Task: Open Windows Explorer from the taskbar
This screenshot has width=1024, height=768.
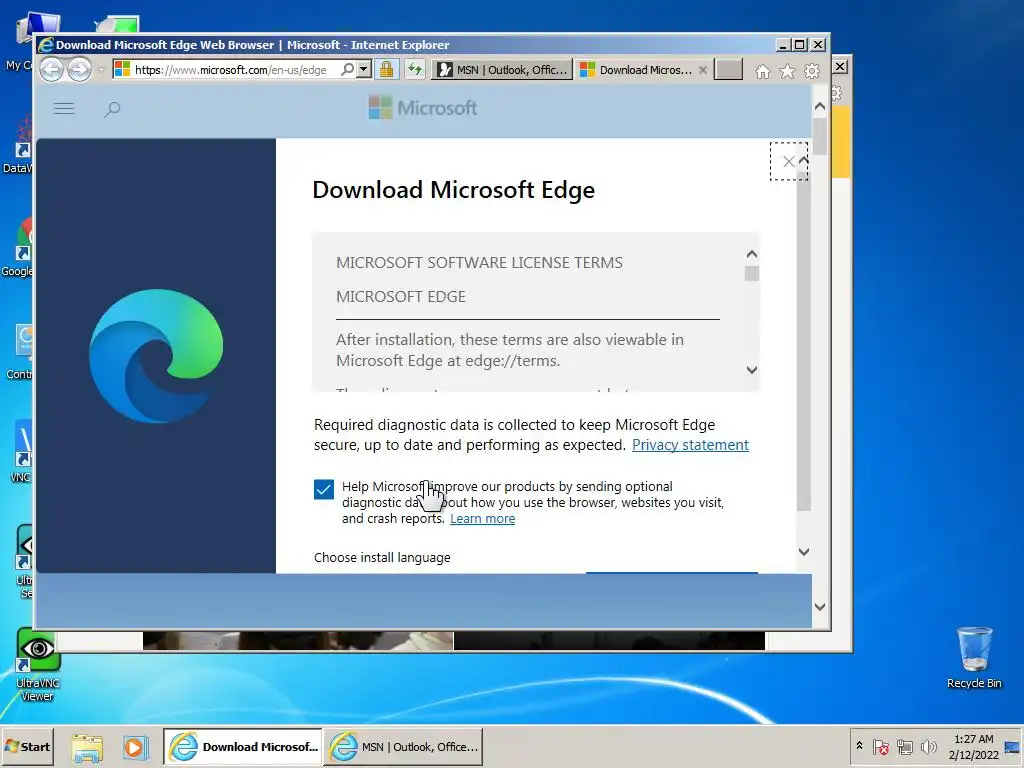Action: (x=88, y=747)
